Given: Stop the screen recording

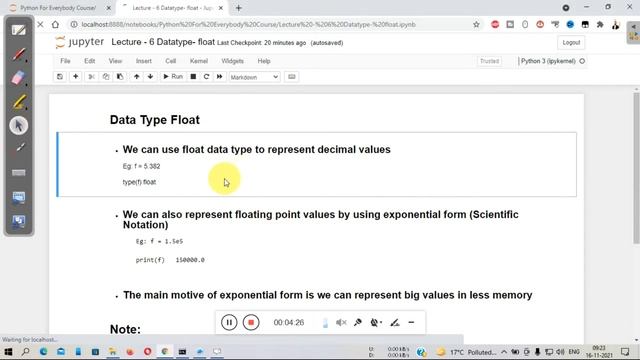Looking at the screenshot, I should click(x=251, y=322).
